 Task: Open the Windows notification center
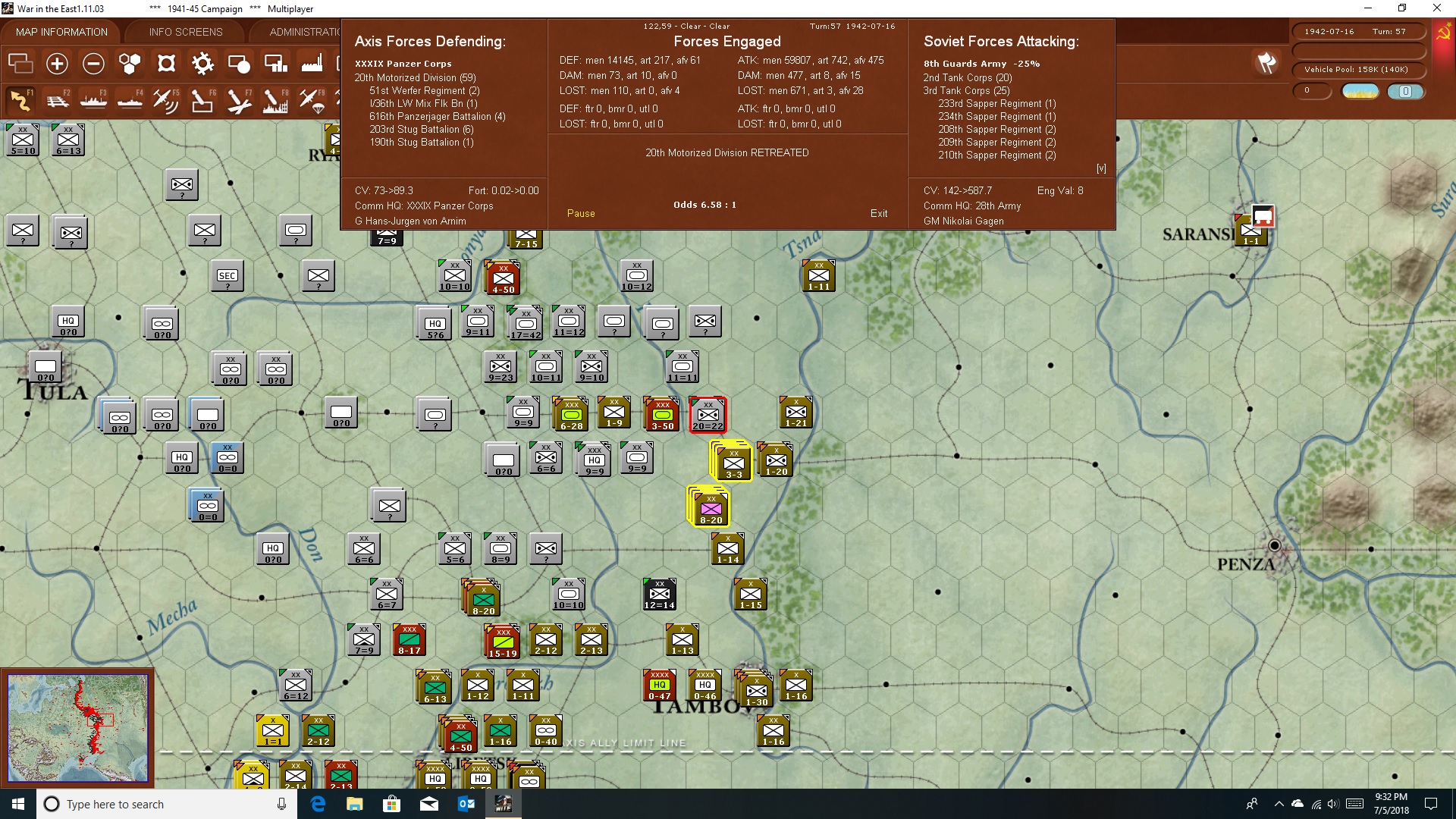tap(1431, 804)
